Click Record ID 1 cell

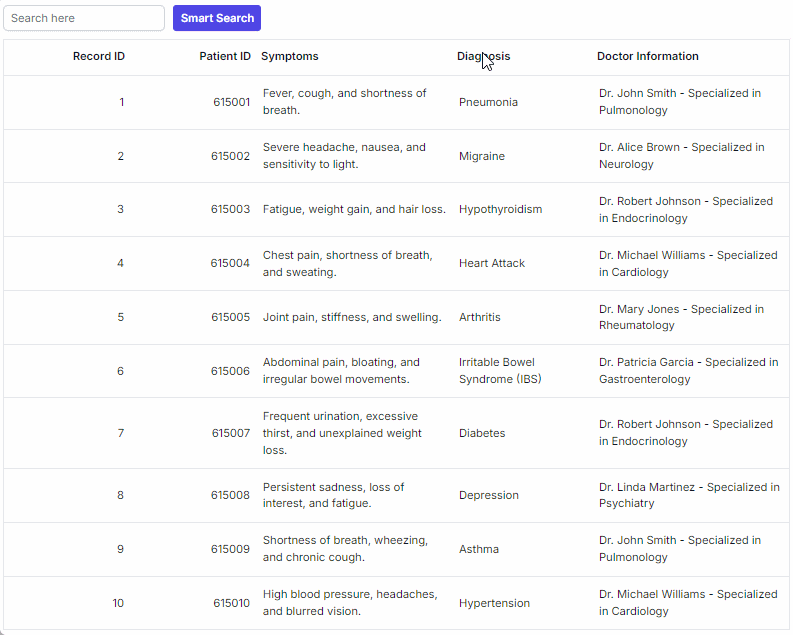121,102
